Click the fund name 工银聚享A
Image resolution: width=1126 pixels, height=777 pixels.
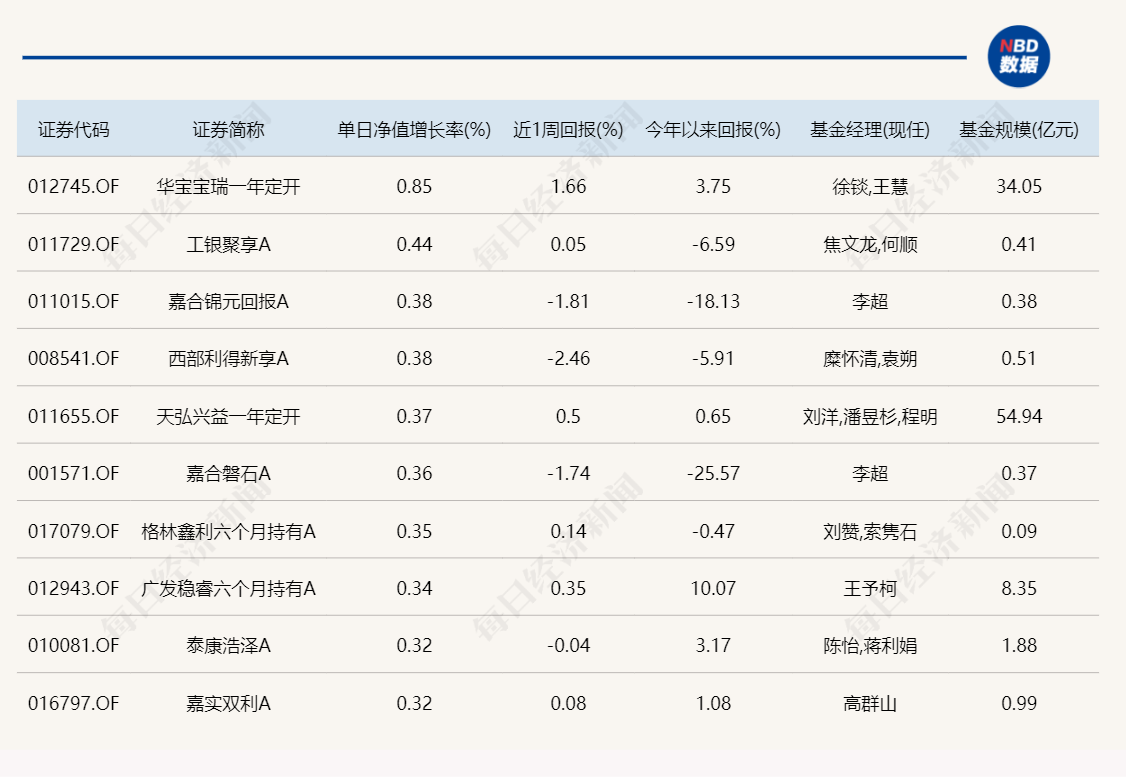[228, 244]
